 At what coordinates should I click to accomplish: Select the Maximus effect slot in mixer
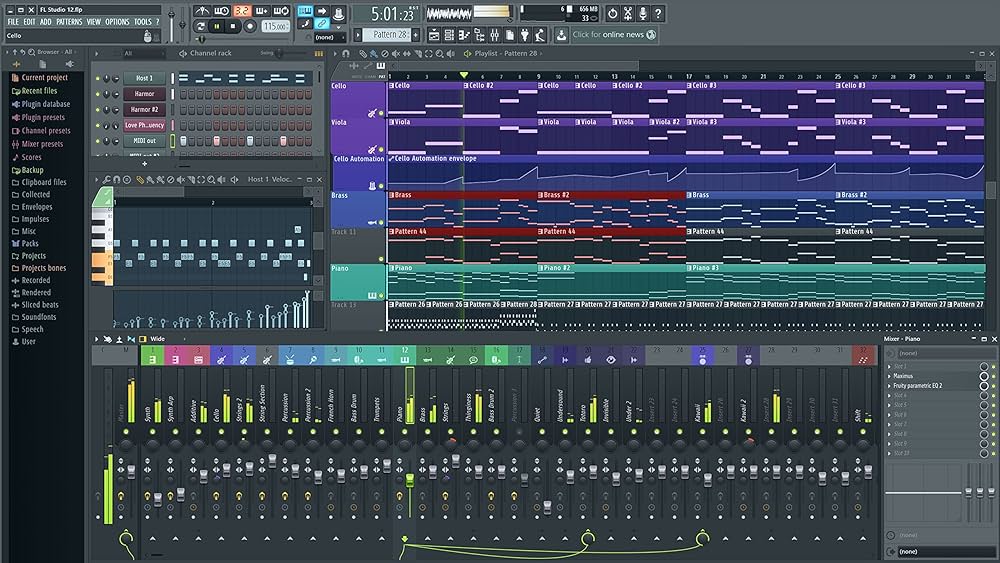click(932, 376)
